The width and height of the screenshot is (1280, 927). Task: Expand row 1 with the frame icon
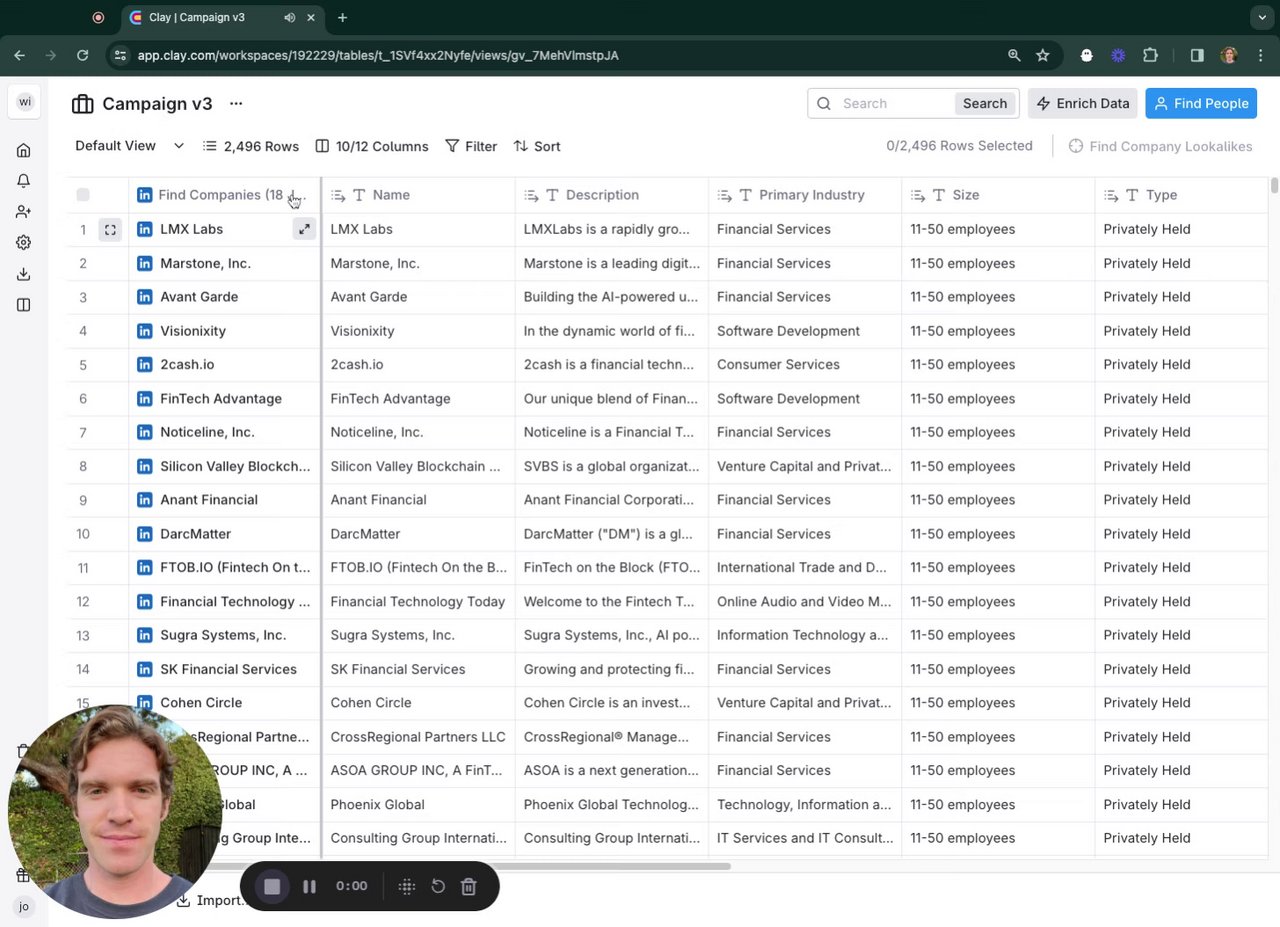(x=110, y=229)
